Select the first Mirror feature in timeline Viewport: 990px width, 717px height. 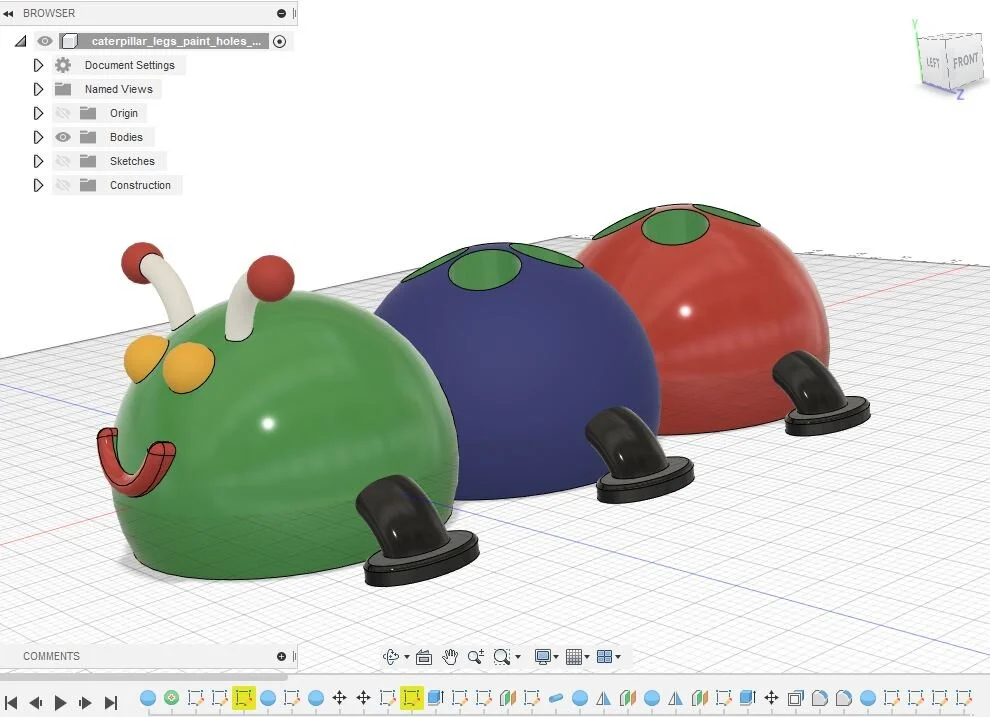[x=604, y=698]
